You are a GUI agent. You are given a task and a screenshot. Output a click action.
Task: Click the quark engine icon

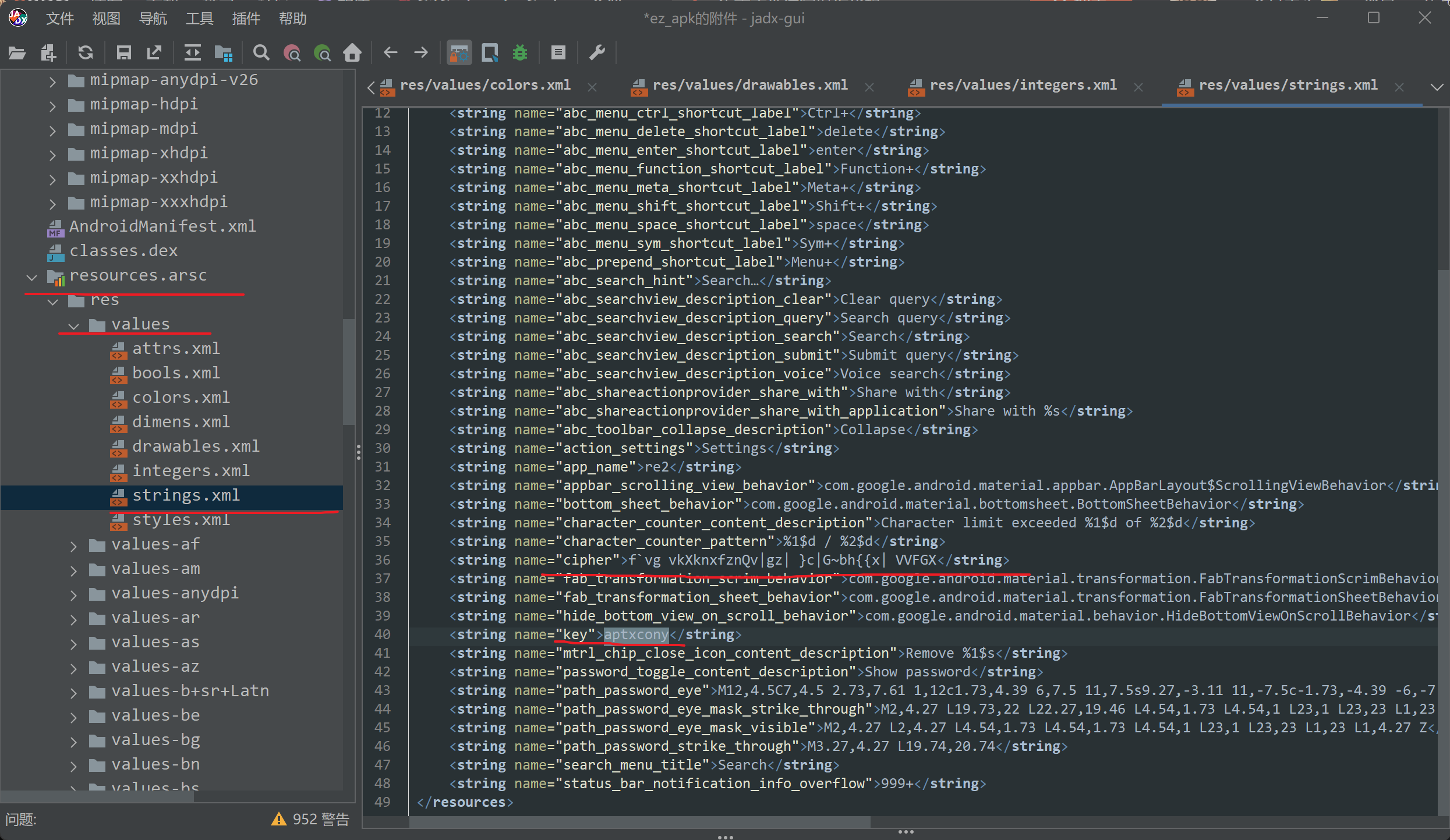click(490, 53)
